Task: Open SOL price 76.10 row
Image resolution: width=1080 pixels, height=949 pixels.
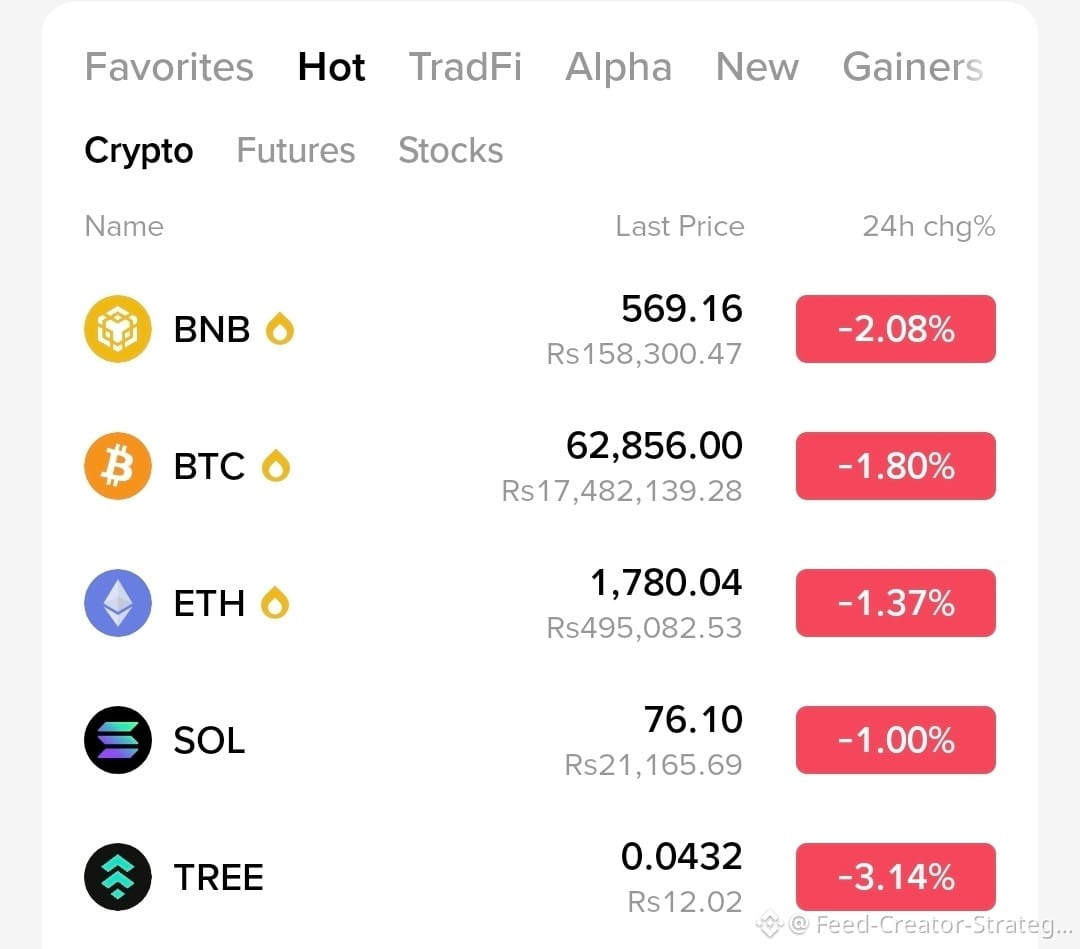Action: [x=540, y=740]
